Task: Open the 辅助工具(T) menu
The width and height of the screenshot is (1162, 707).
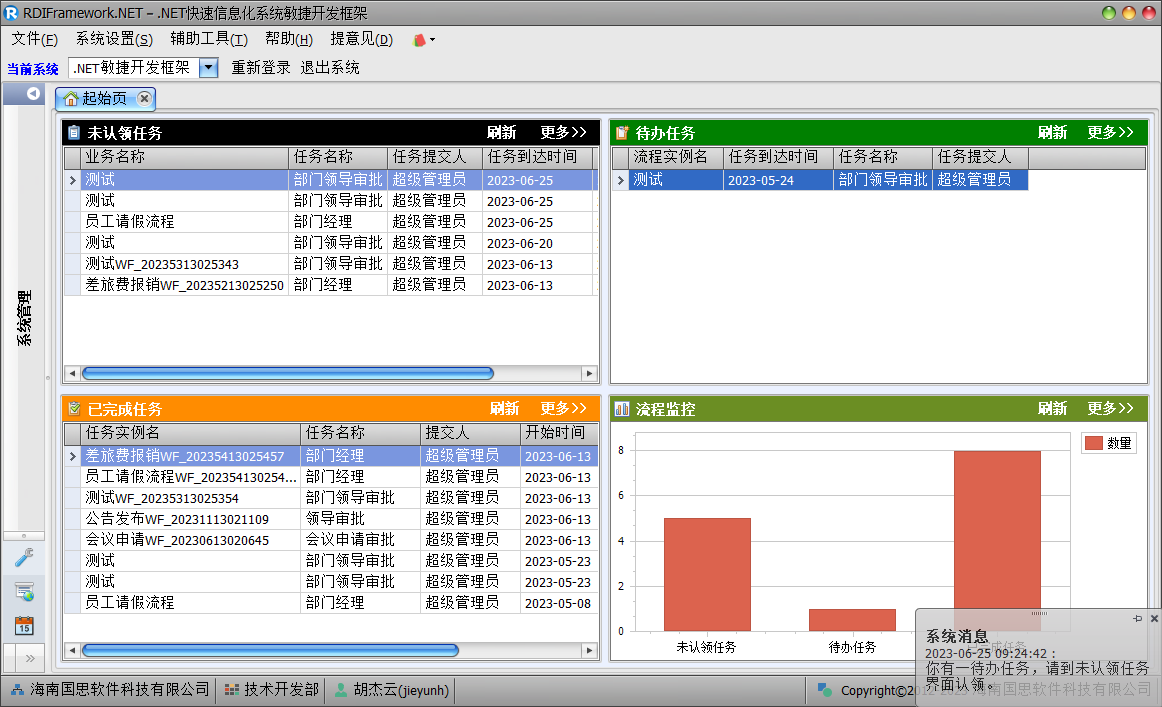Action: (208, 39)
